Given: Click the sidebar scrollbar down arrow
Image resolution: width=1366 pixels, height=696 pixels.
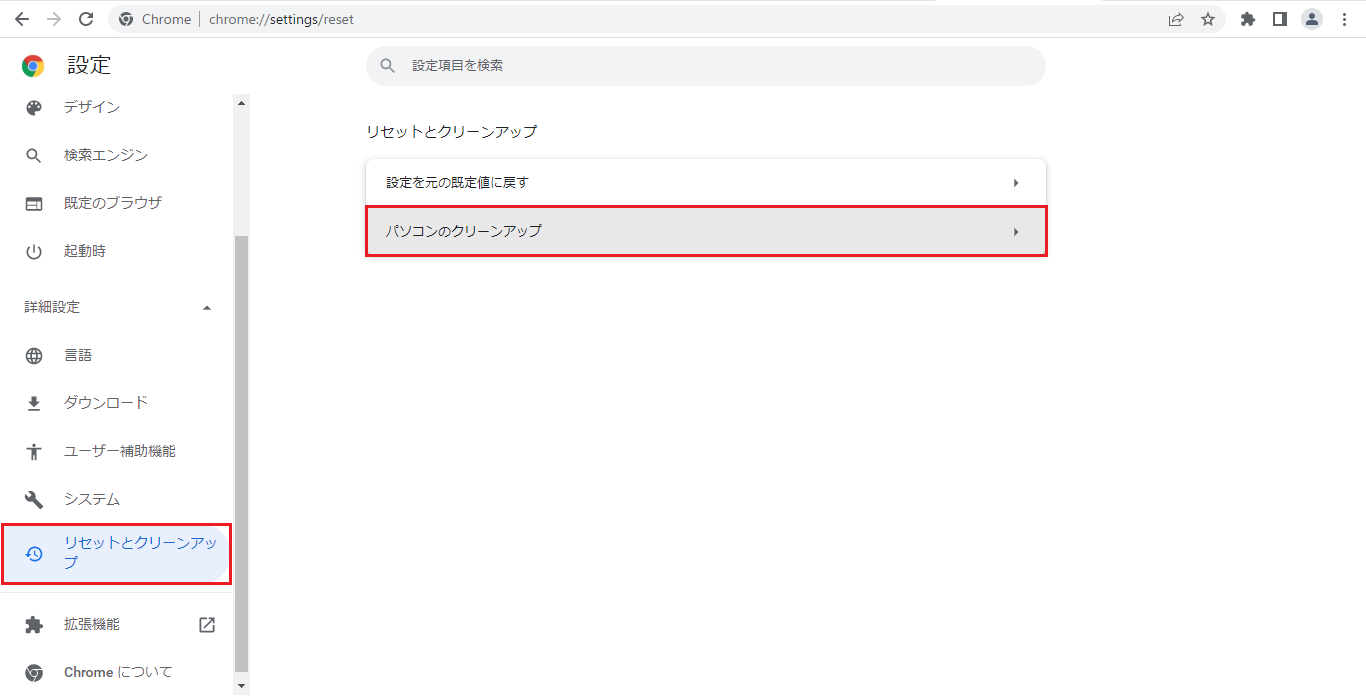Looking at the screenshot, I should point(240,686).
